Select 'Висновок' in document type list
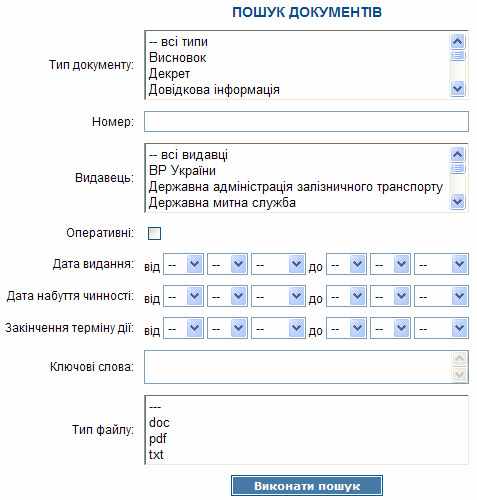The width and height of the screenshot is (477, 500). click(x=178, y=58)
